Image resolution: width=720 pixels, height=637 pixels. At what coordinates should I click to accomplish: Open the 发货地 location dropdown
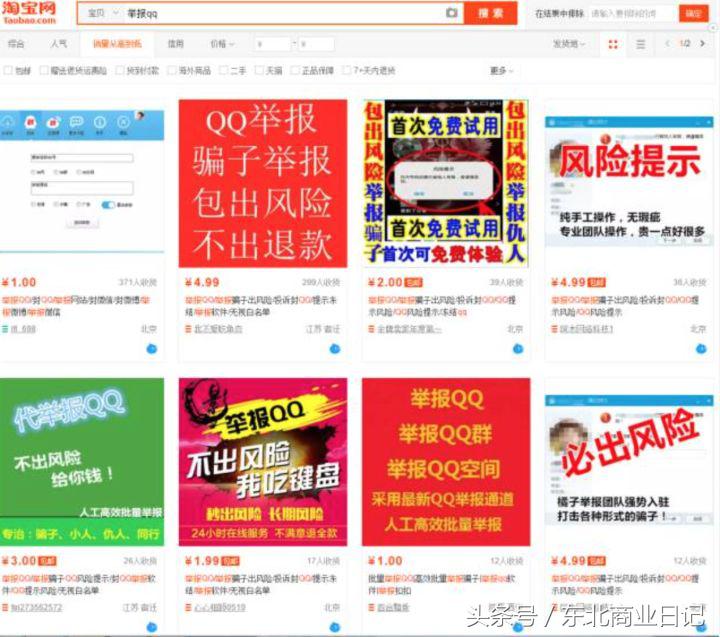tap(569, 44)
